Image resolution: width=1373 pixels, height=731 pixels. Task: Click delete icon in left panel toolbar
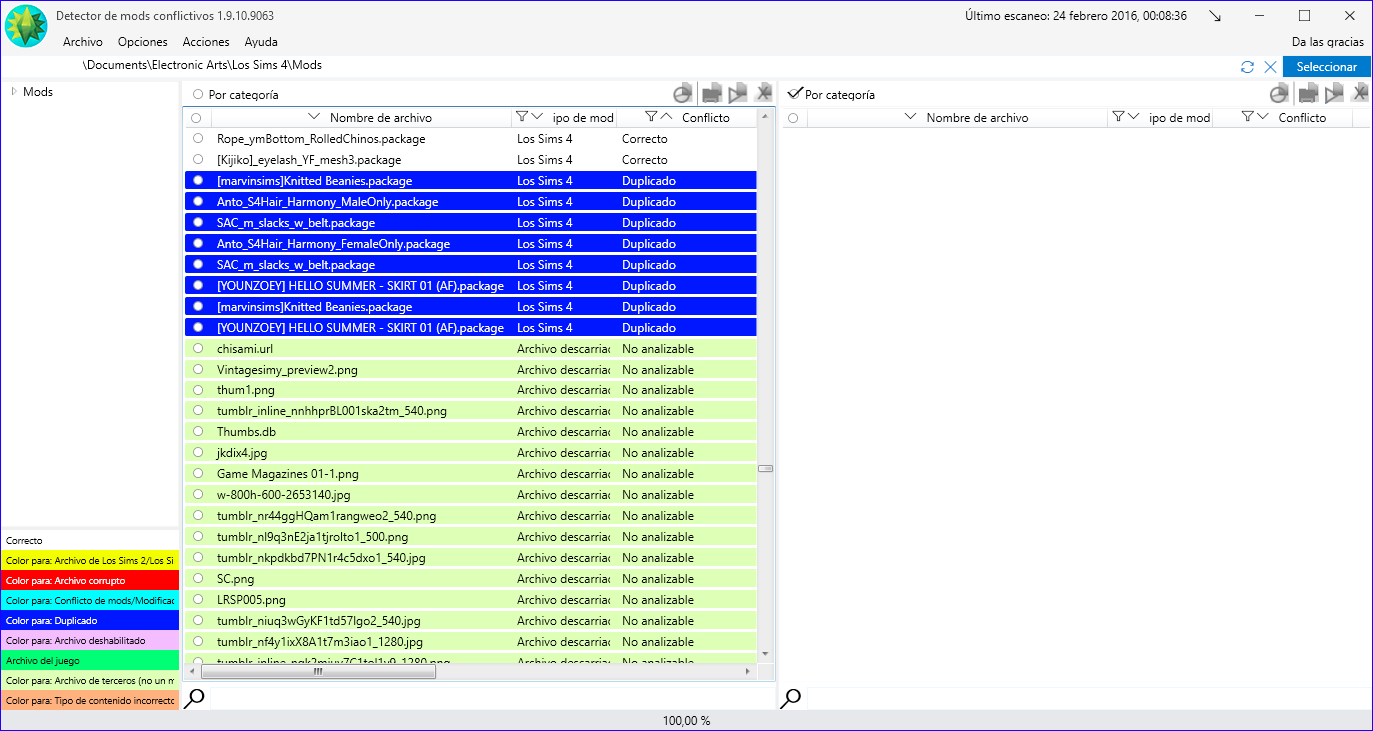point(764,94)
